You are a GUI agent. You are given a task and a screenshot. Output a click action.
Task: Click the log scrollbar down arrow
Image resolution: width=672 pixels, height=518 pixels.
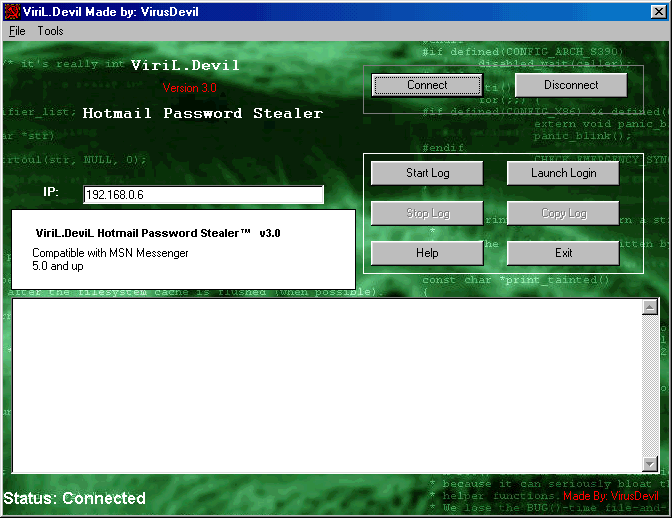(x=650, y=463)
